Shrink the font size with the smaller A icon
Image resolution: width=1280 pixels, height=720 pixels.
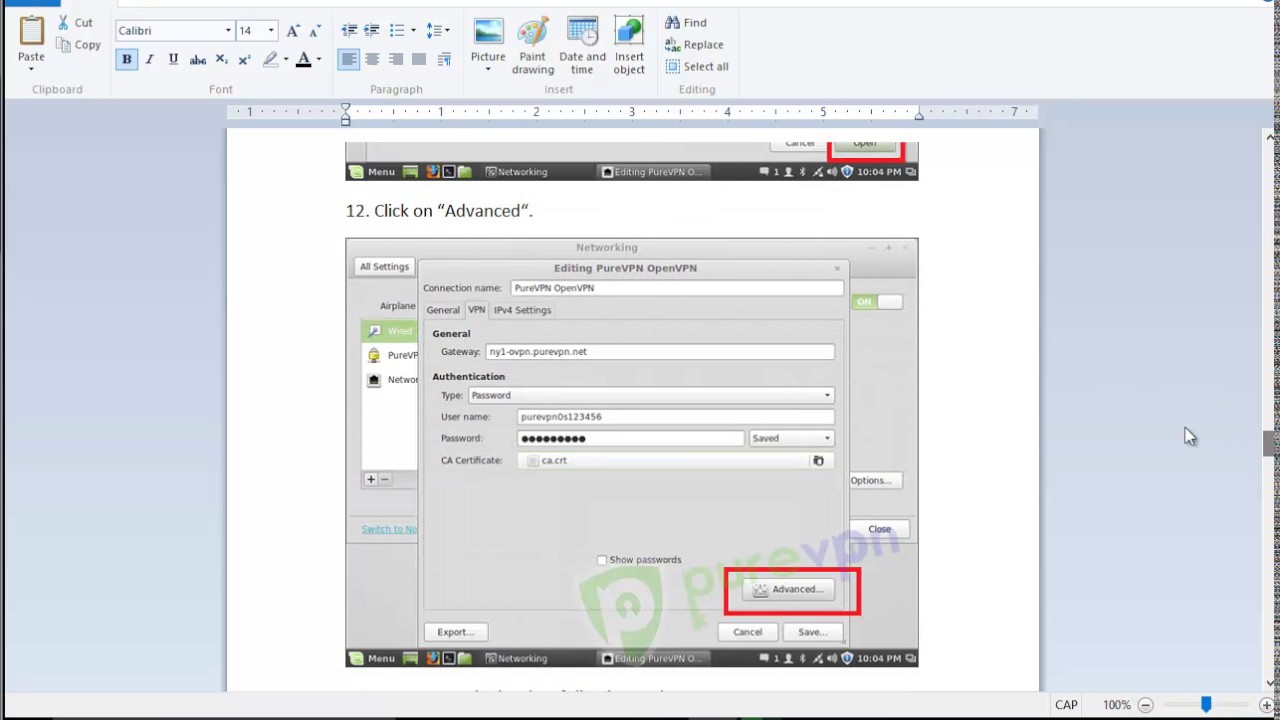(x=316, y=30)
